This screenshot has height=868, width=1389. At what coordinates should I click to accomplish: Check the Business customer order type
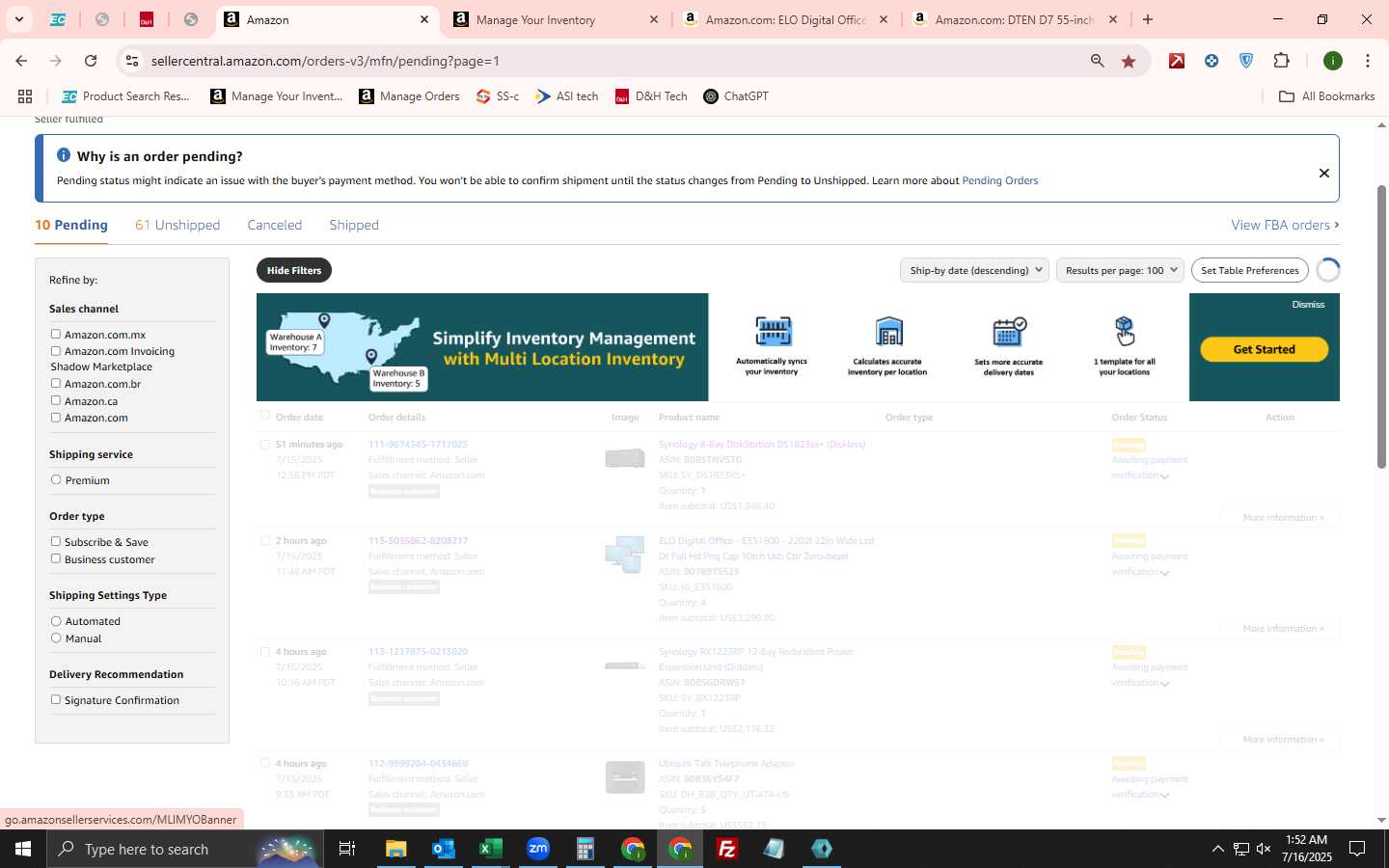56,558
